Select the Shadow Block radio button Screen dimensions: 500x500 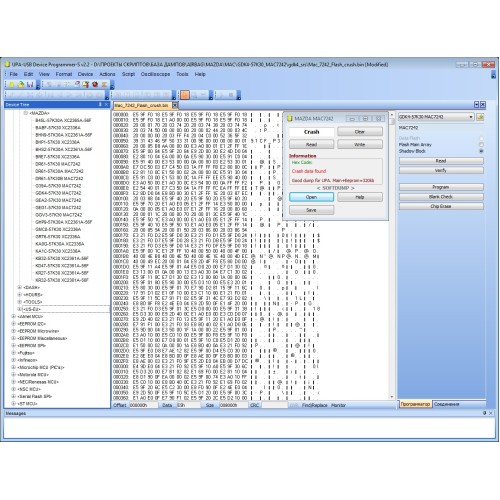(x=481, y=151)
